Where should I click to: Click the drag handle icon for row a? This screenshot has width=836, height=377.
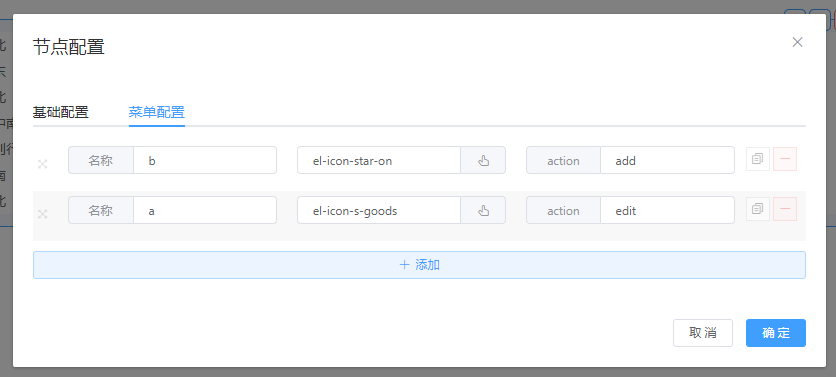(x=43, y=214)
